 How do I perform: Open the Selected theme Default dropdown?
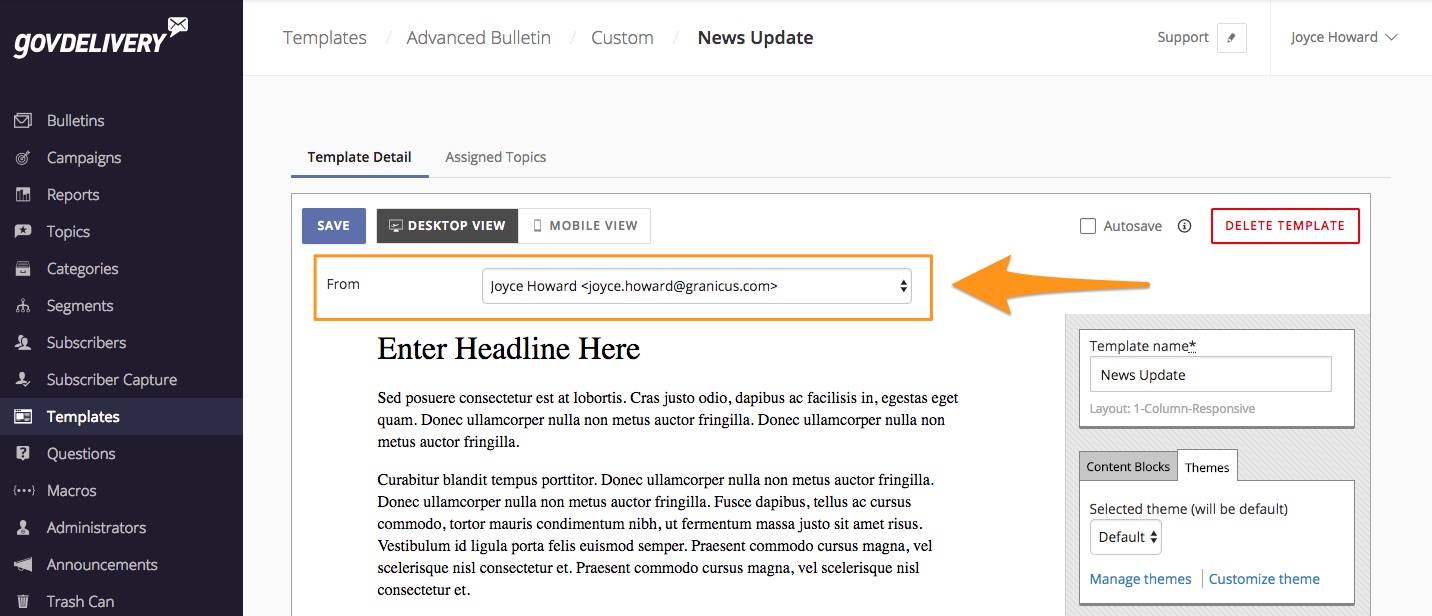click(x=1125, y=537)
